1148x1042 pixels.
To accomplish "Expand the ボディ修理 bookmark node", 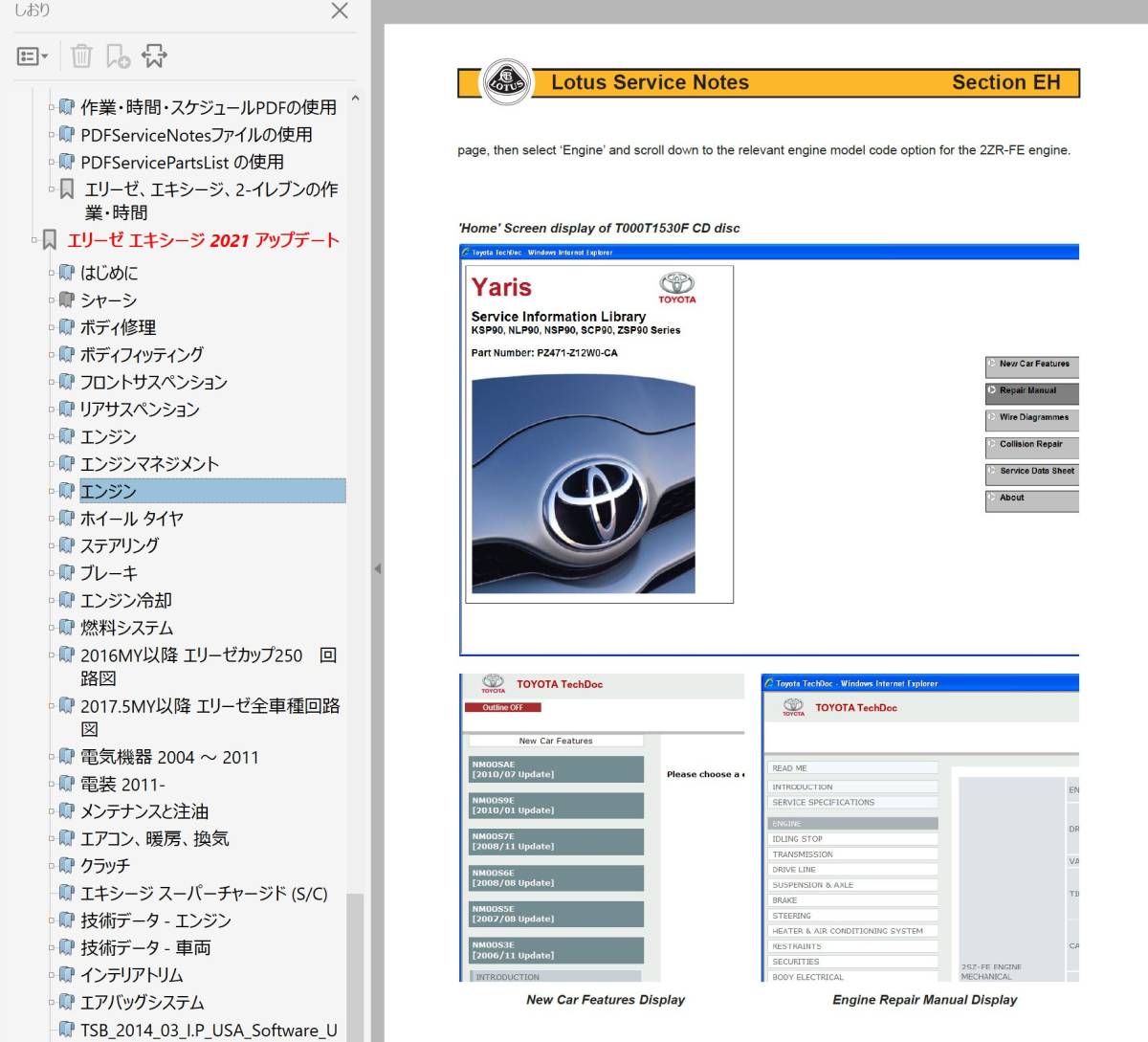I will [52, 327].
